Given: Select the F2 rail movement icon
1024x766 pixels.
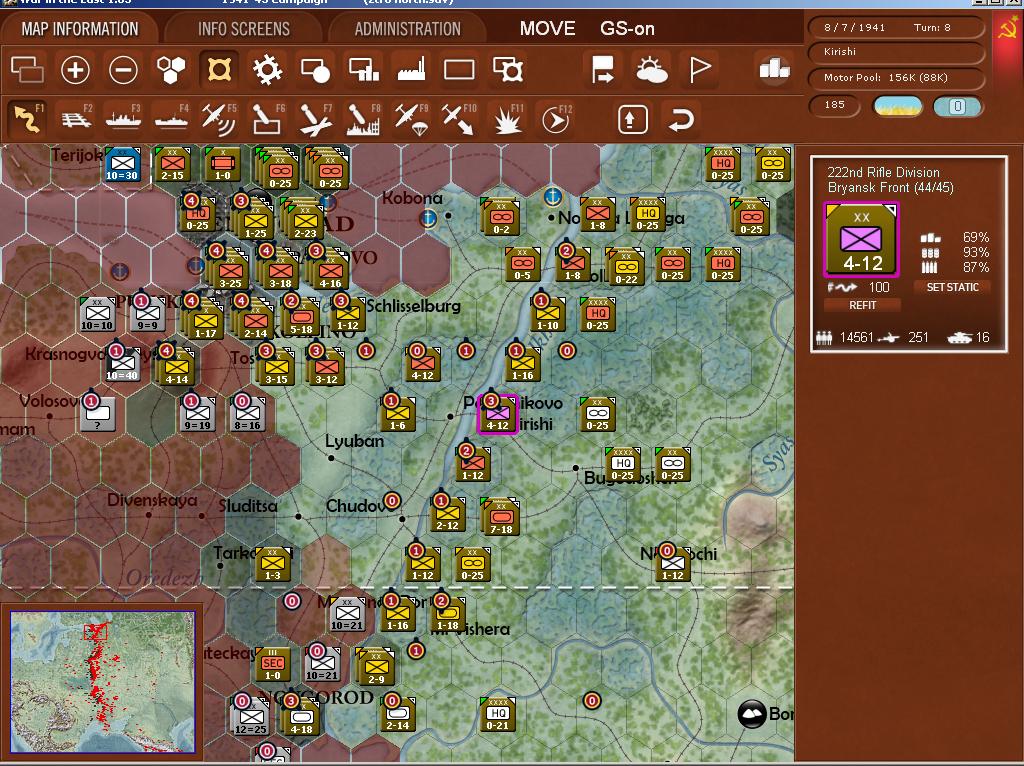Looking at the screenshot, I should [76, 120].
